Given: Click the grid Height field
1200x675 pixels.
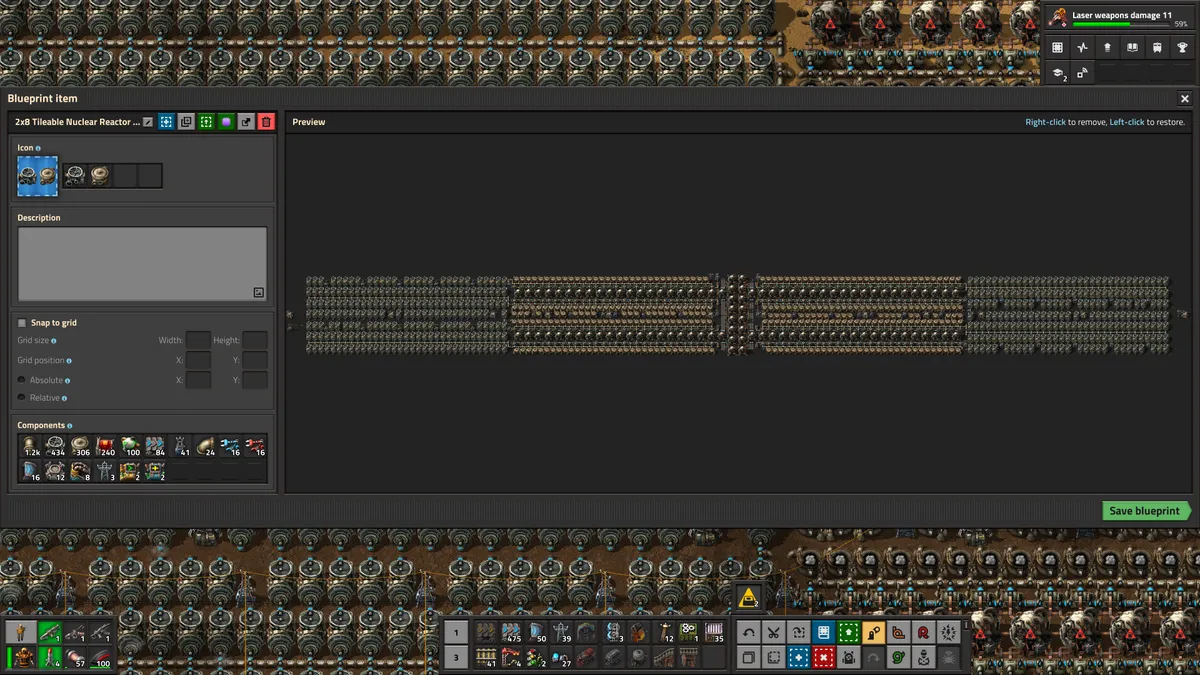Looking at the screenshot, I should click(x=255, y=340).
